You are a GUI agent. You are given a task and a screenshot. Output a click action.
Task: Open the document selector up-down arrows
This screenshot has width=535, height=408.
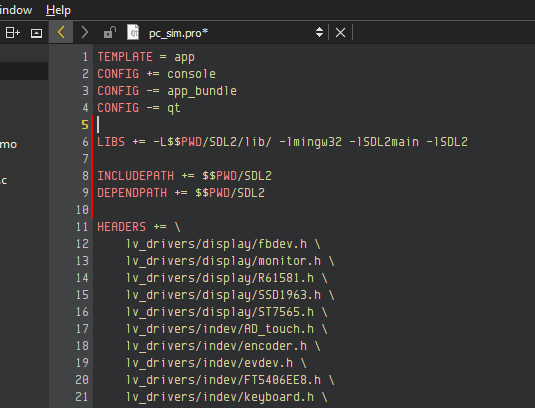319,32
